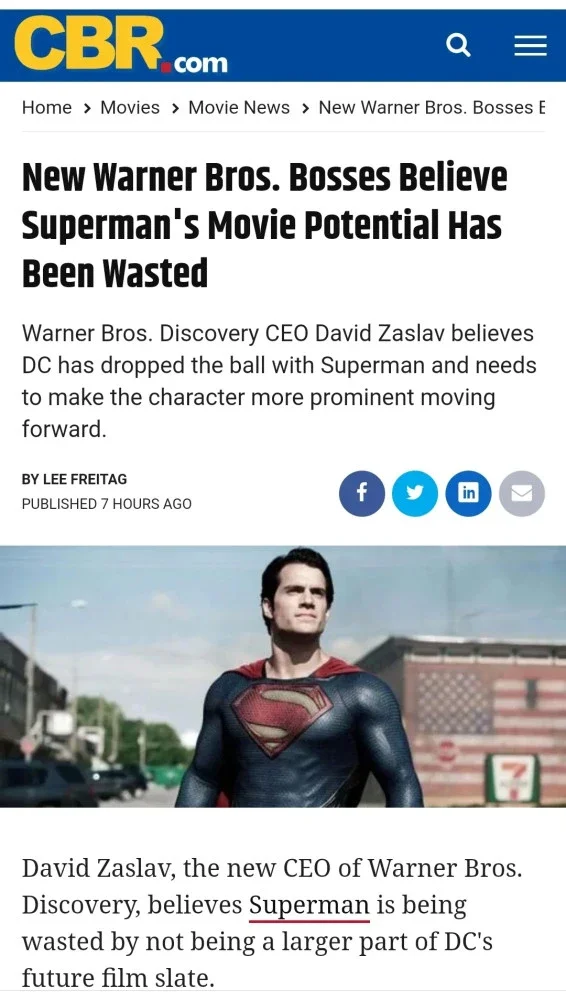566x1000 pixels.
Task: Tap the Superman article image
Action: [x=283, y=676]
